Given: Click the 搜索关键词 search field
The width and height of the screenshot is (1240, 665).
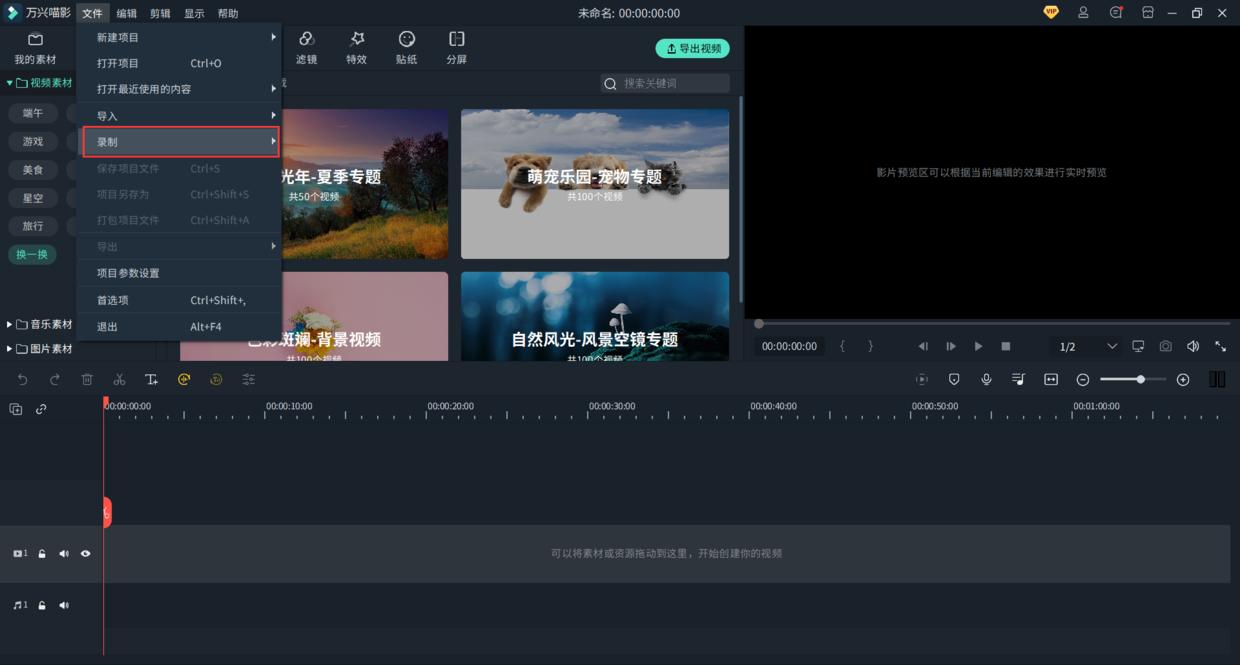Looking at the screenshot, I should pyautogui.click(x=672, y=83).
